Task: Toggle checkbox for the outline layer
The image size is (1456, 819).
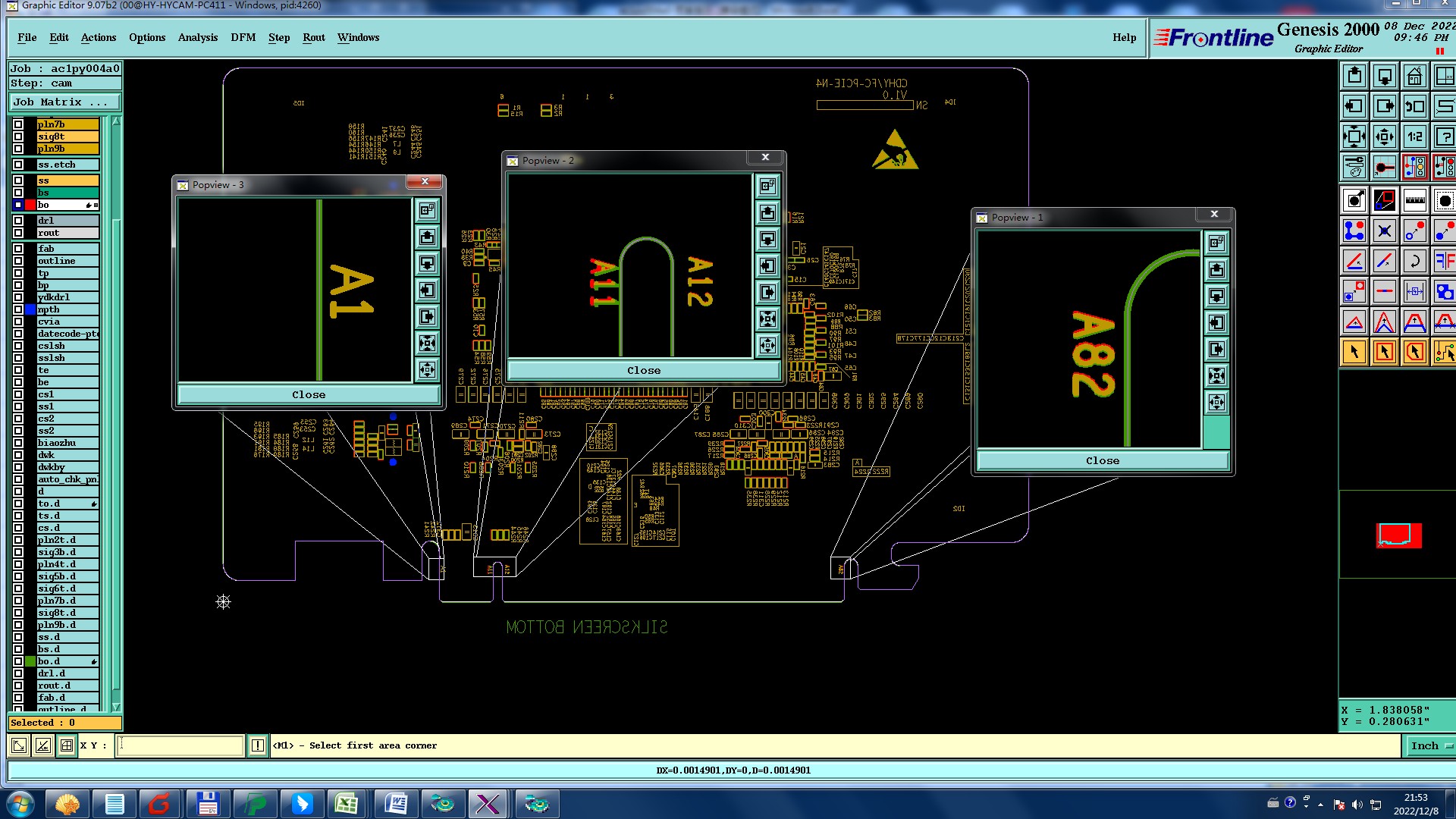Action: (18, 261)
